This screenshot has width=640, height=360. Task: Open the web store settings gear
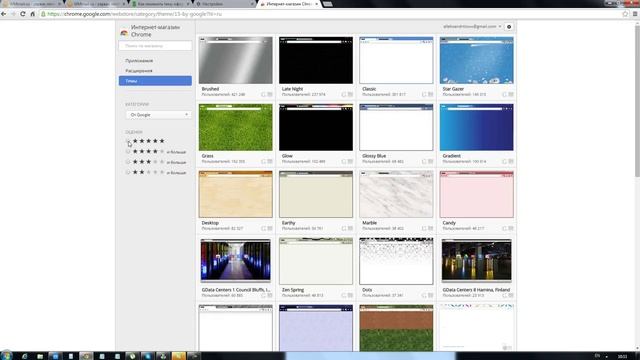coord(509,27)
